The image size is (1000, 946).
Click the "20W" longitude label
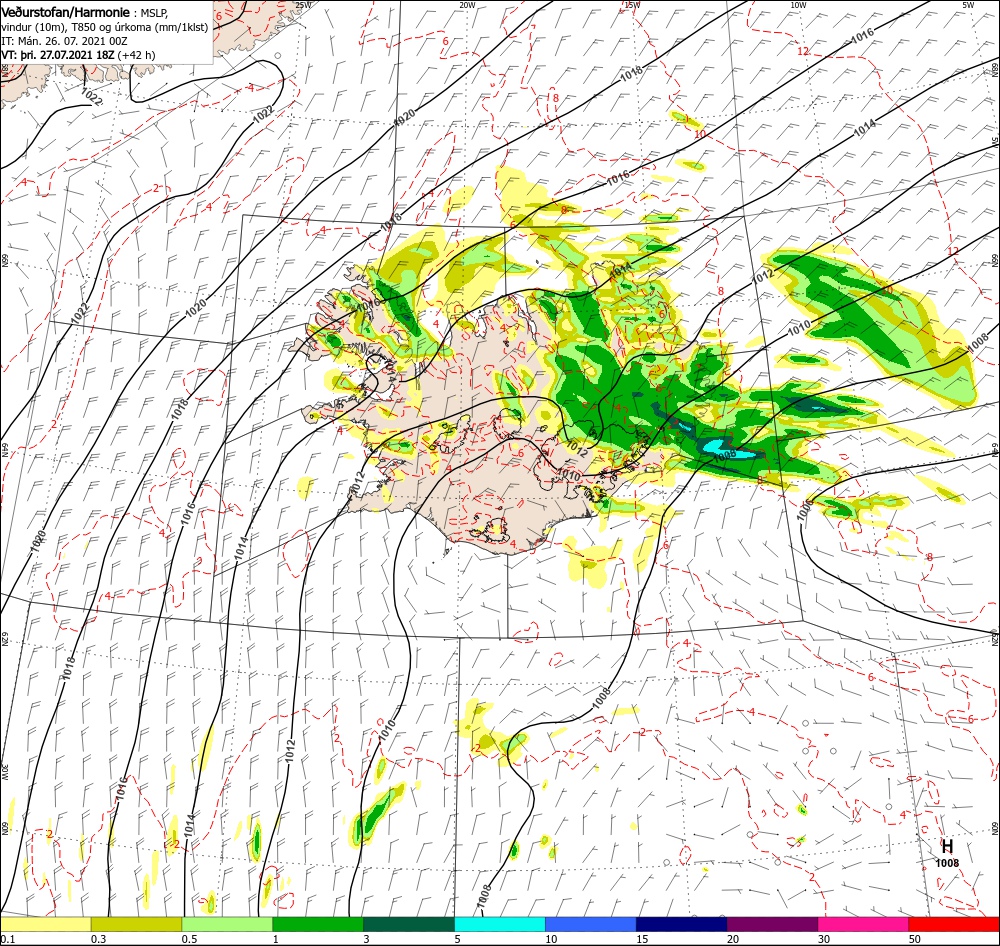tap(467, 5)
